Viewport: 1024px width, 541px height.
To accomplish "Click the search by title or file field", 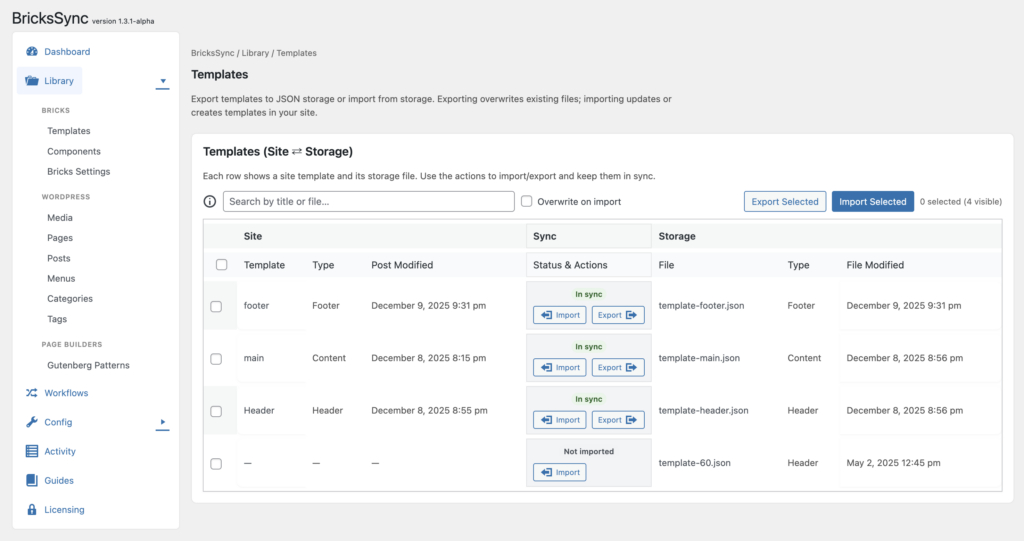I will 368,201.
